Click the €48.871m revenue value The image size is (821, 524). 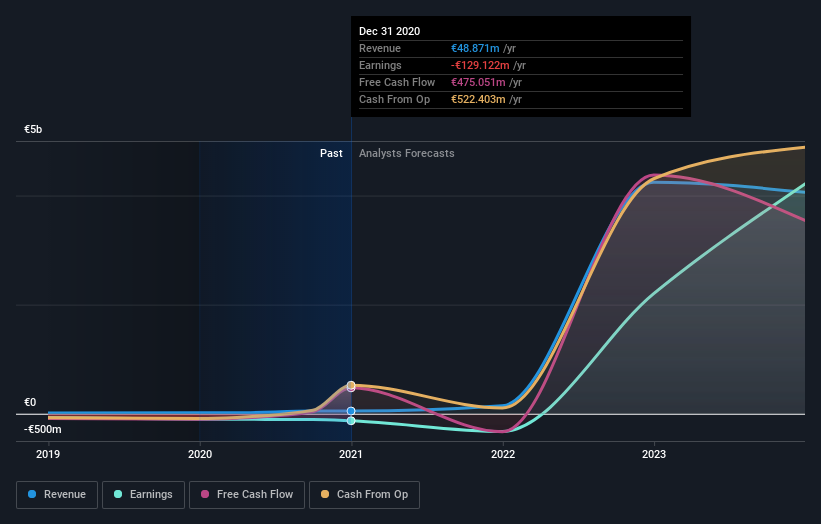[x=475, y=48]
